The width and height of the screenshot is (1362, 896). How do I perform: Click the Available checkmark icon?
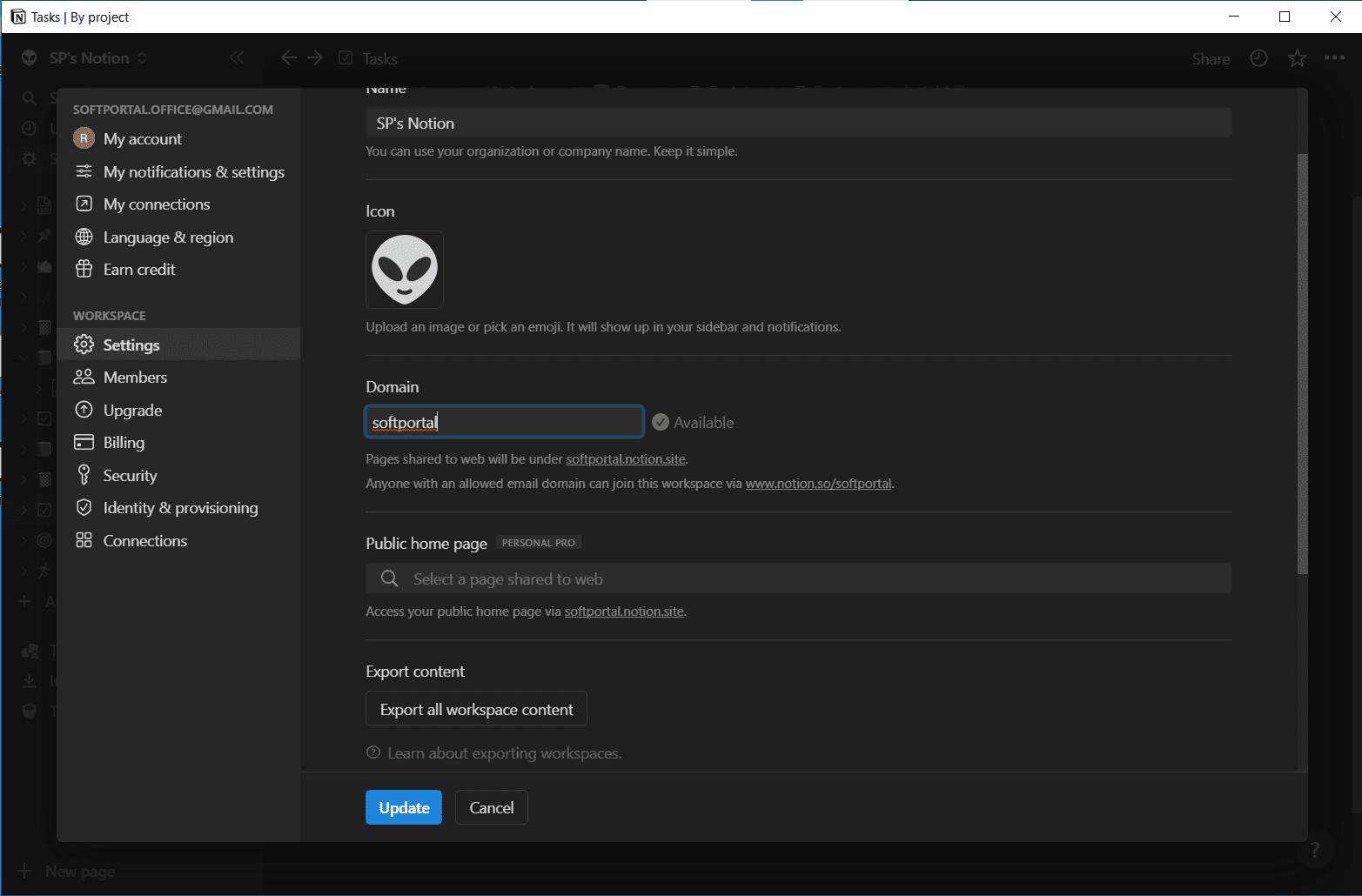point(661,423)
